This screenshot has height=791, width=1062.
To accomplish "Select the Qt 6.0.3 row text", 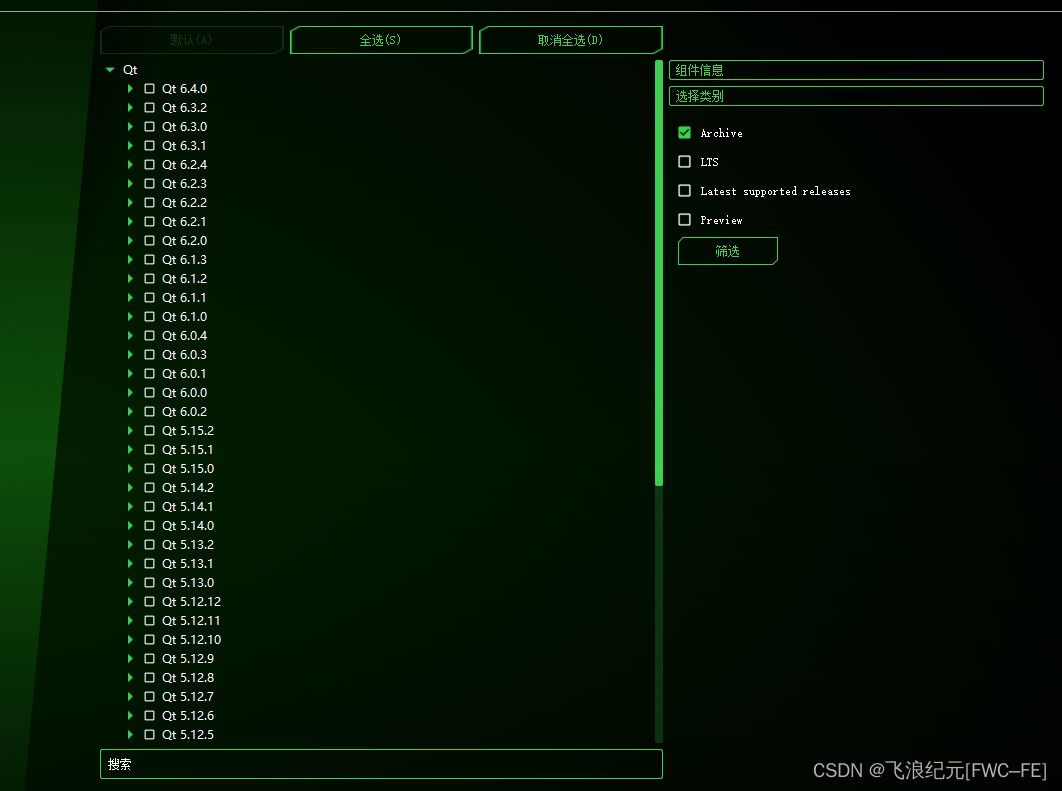I will pyautogui.click(x=184, y=354).
